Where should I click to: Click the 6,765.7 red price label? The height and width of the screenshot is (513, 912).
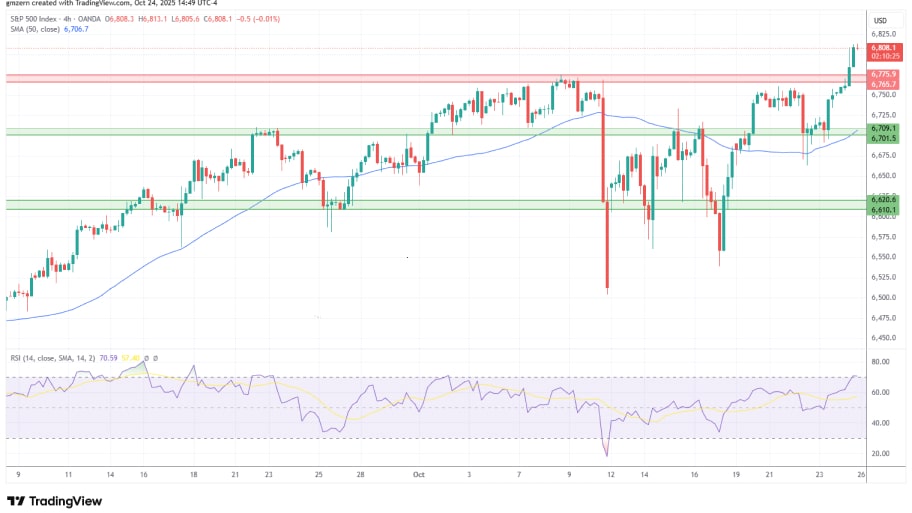tap(882, 83)
